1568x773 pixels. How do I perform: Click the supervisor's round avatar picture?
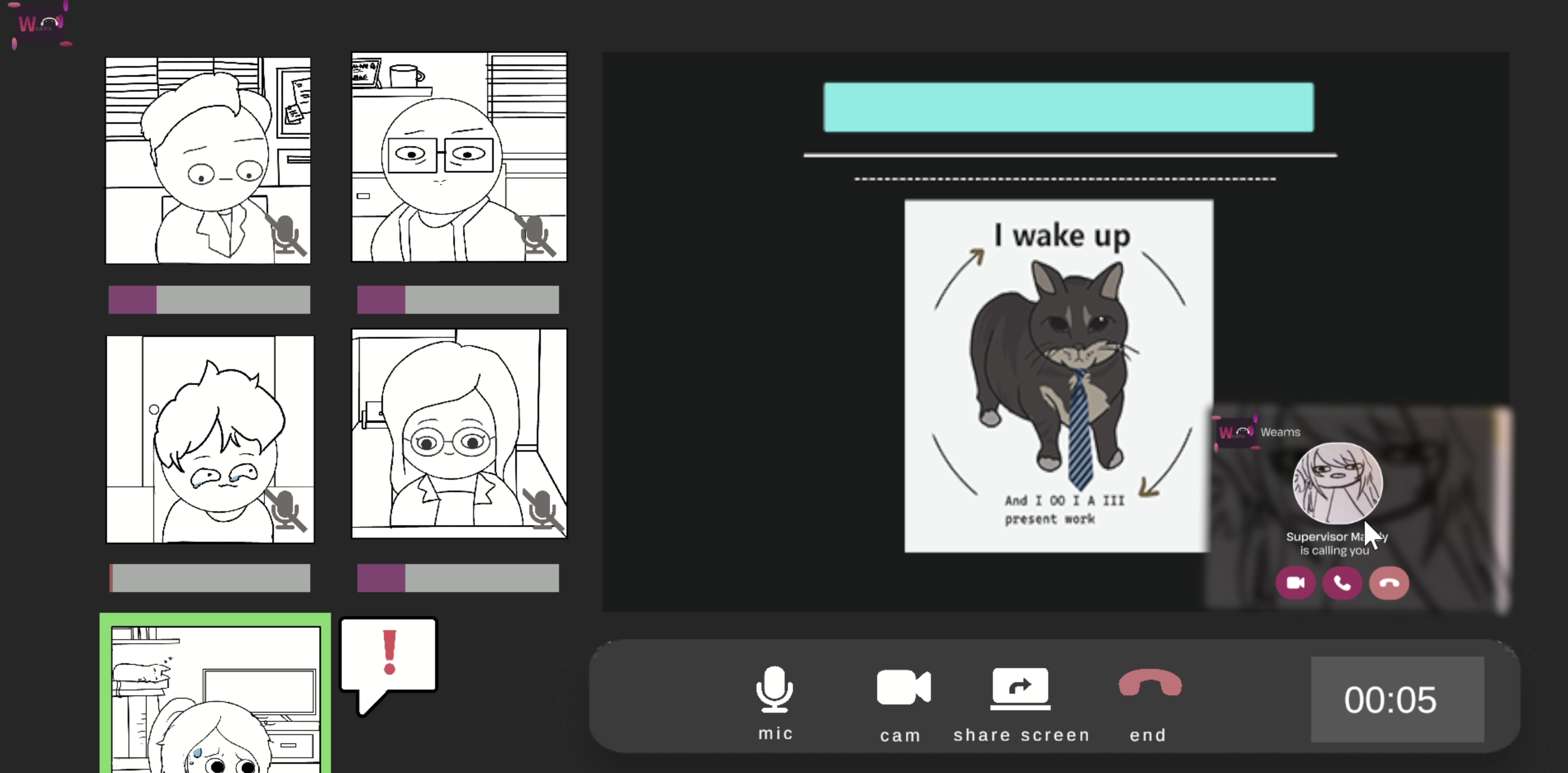(1337, 484)
